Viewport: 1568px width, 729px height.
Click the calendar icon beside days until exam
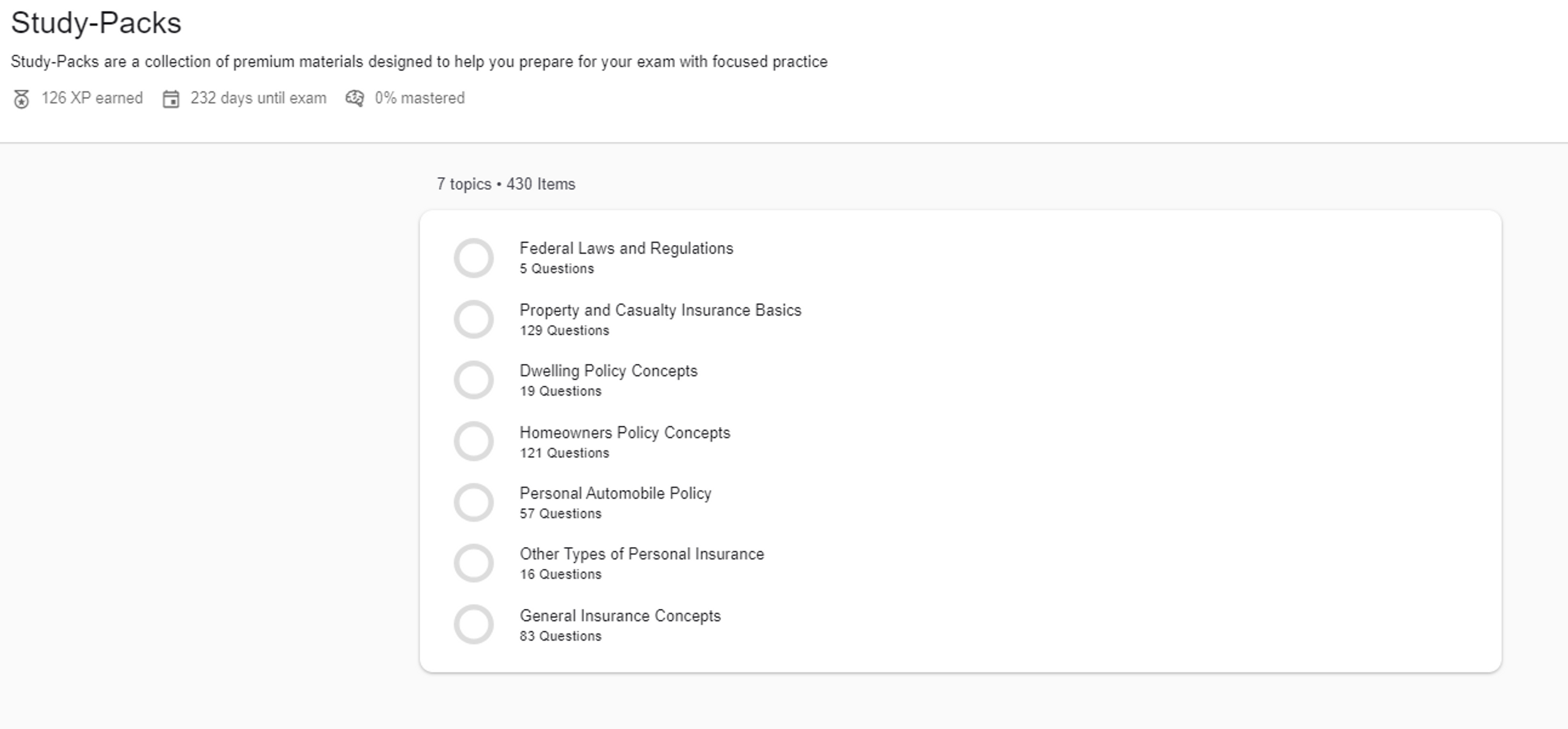(171, 98)
